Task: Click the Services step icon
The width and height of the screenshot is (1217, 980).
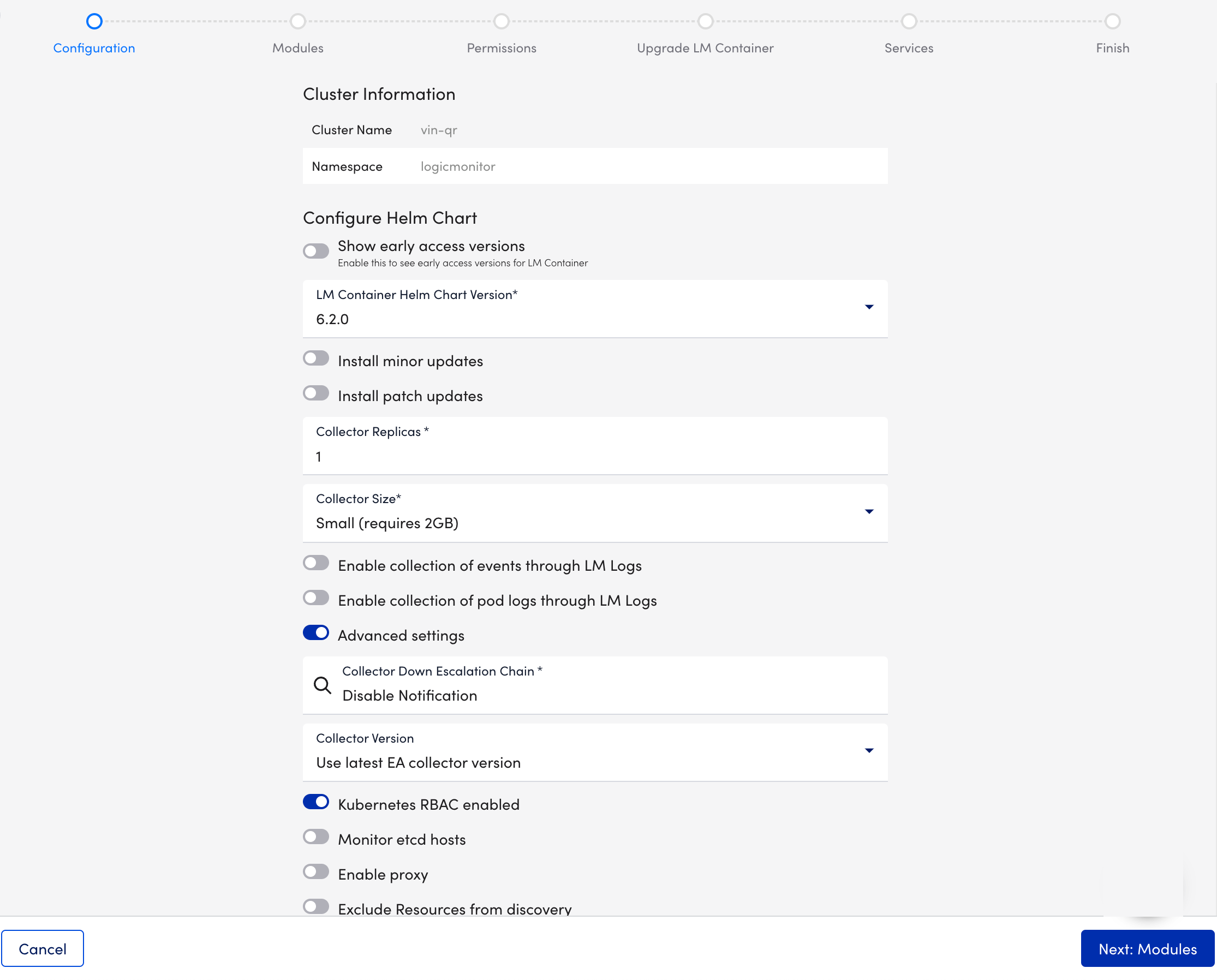Action: tap(908, 20)
